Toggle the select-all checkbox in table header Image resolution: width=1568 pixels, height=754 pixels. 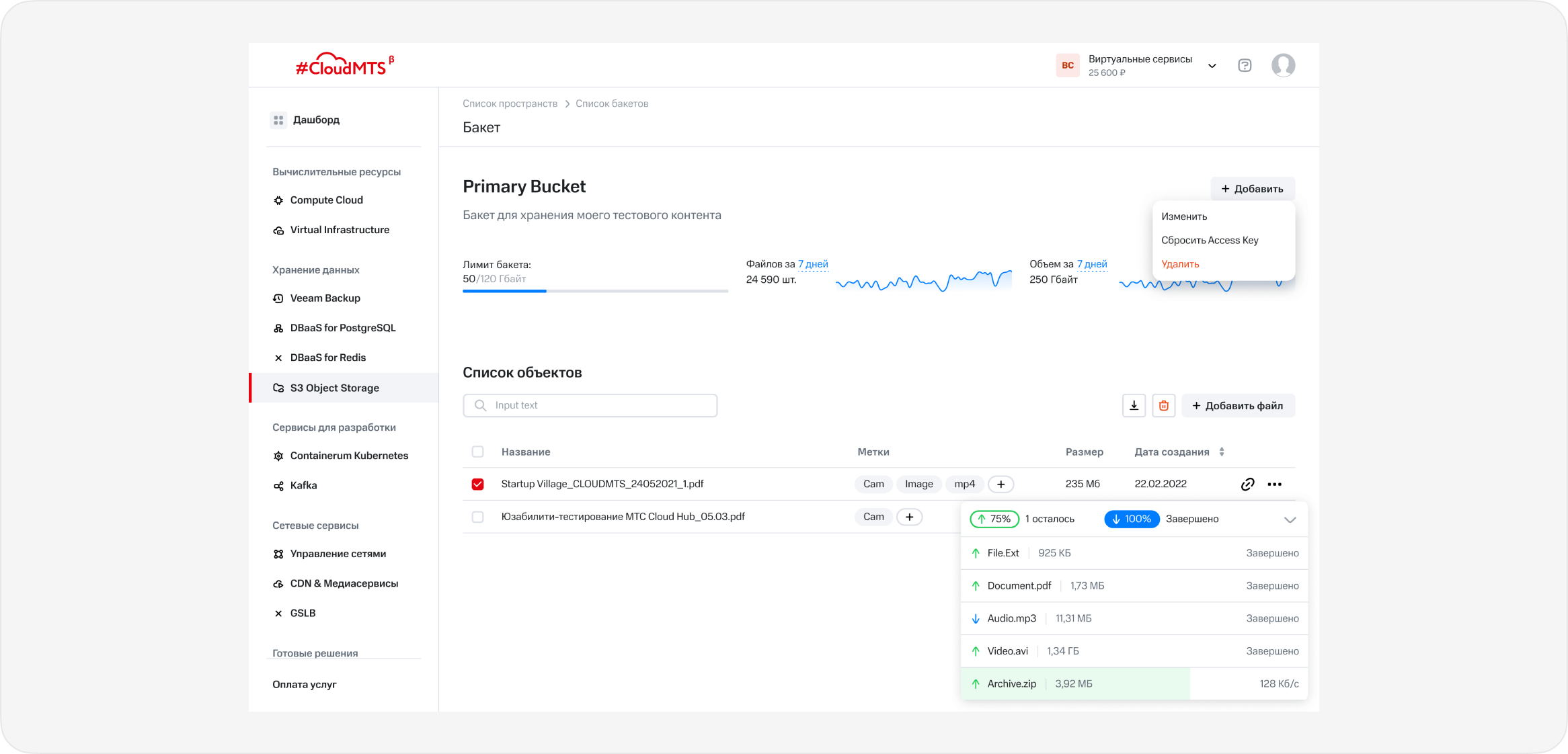pos(477,452)
